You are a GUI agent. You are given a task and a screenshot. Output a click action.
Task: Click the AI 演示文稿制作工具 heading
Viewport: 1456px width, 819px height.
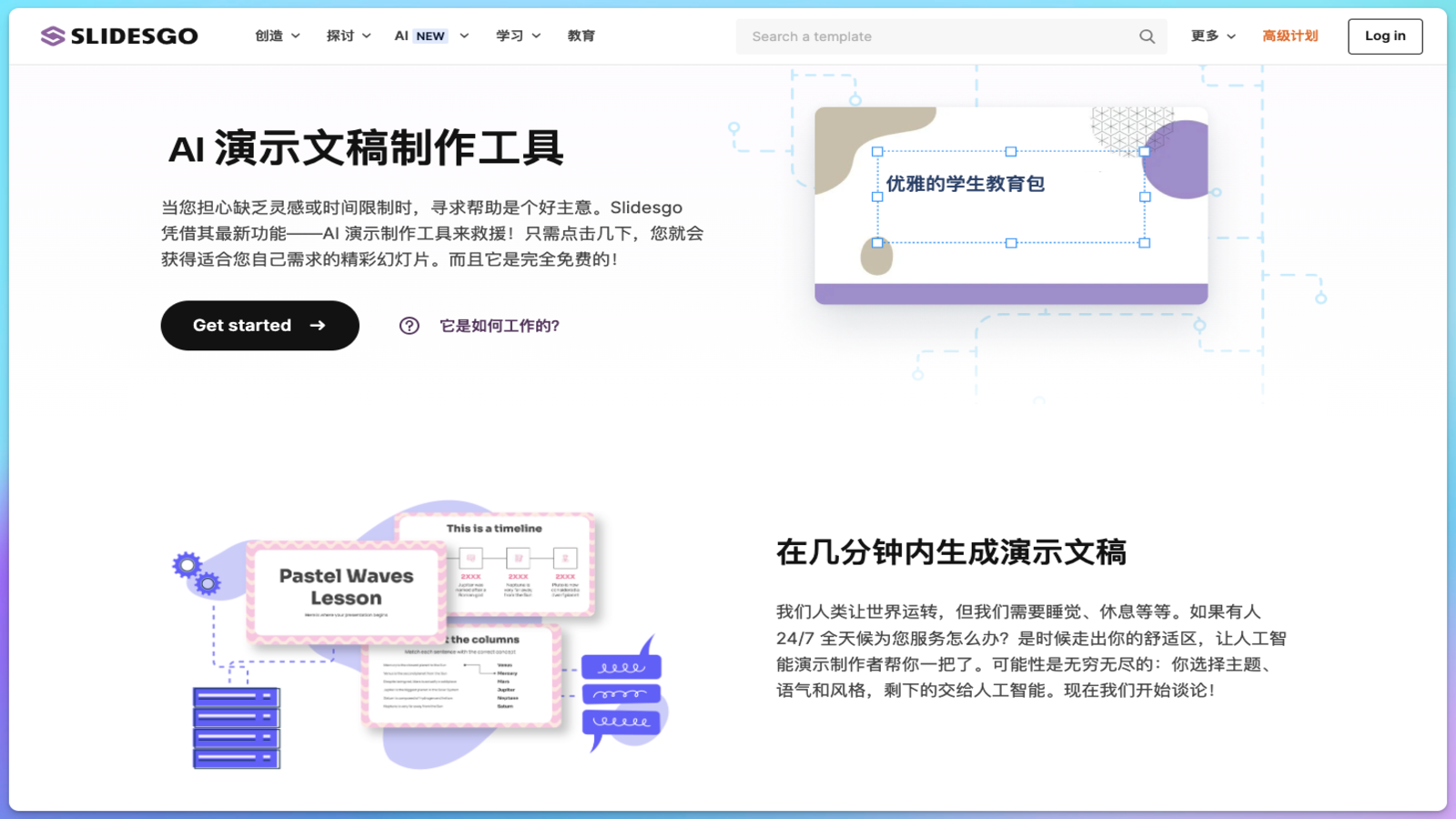pos(366,147)
